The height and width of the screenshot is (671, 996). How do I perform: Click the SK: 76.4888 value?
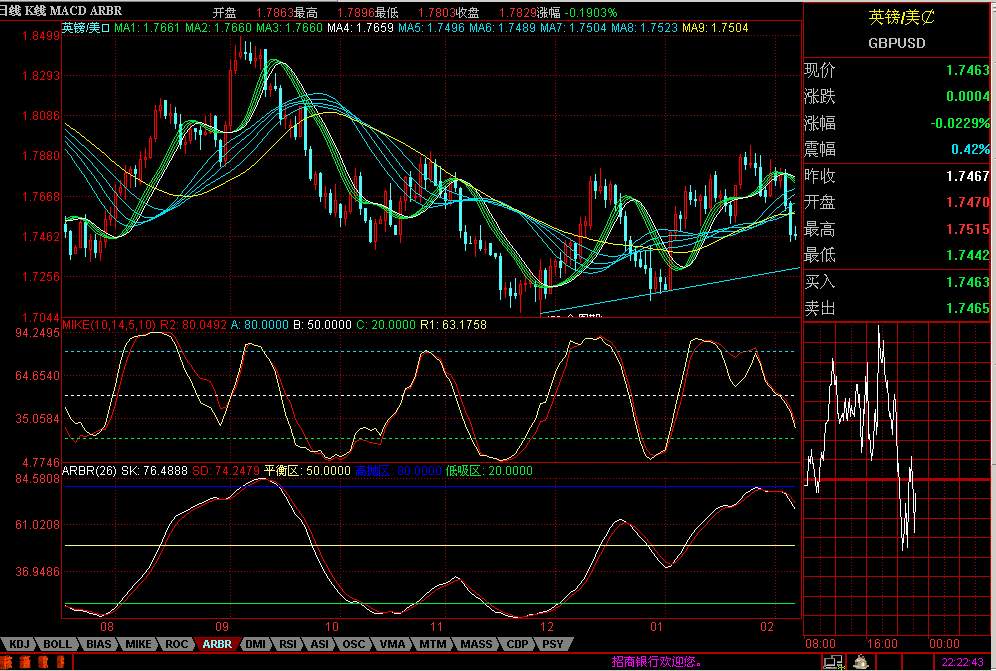coord(154,471)
